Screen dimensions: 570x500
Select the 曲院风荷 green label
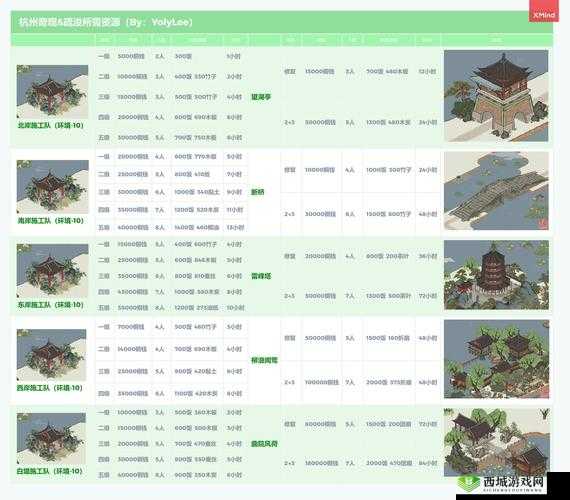pyautogui.click(x=264, y=444)
